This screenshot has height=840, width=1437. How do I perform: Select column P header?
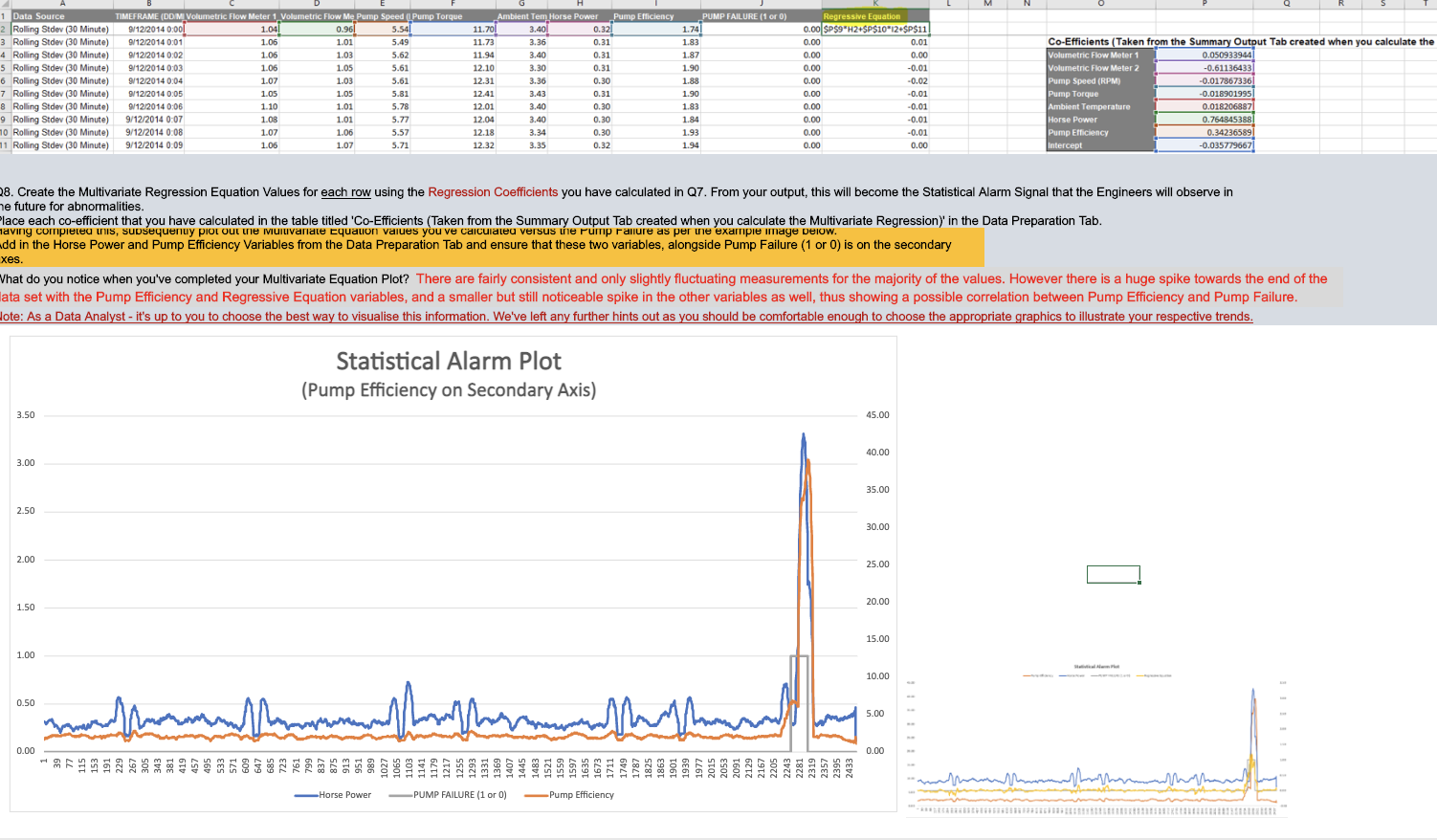(1204, 5)
